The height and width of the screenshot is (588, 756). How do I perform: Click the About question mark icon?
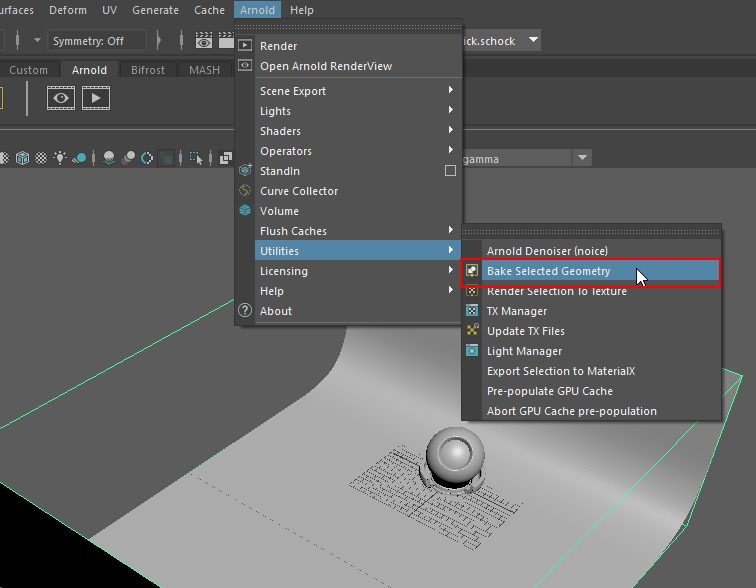coord(245,310)
